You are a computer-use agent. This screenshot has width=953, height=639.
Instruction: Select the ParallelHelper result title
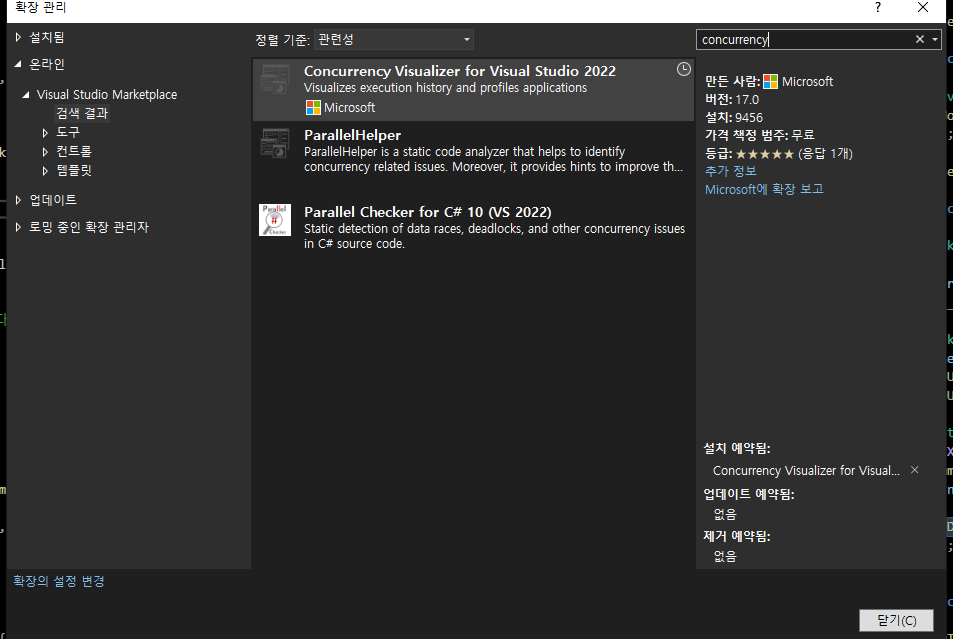pyautogui.click(x=353, y=135)
